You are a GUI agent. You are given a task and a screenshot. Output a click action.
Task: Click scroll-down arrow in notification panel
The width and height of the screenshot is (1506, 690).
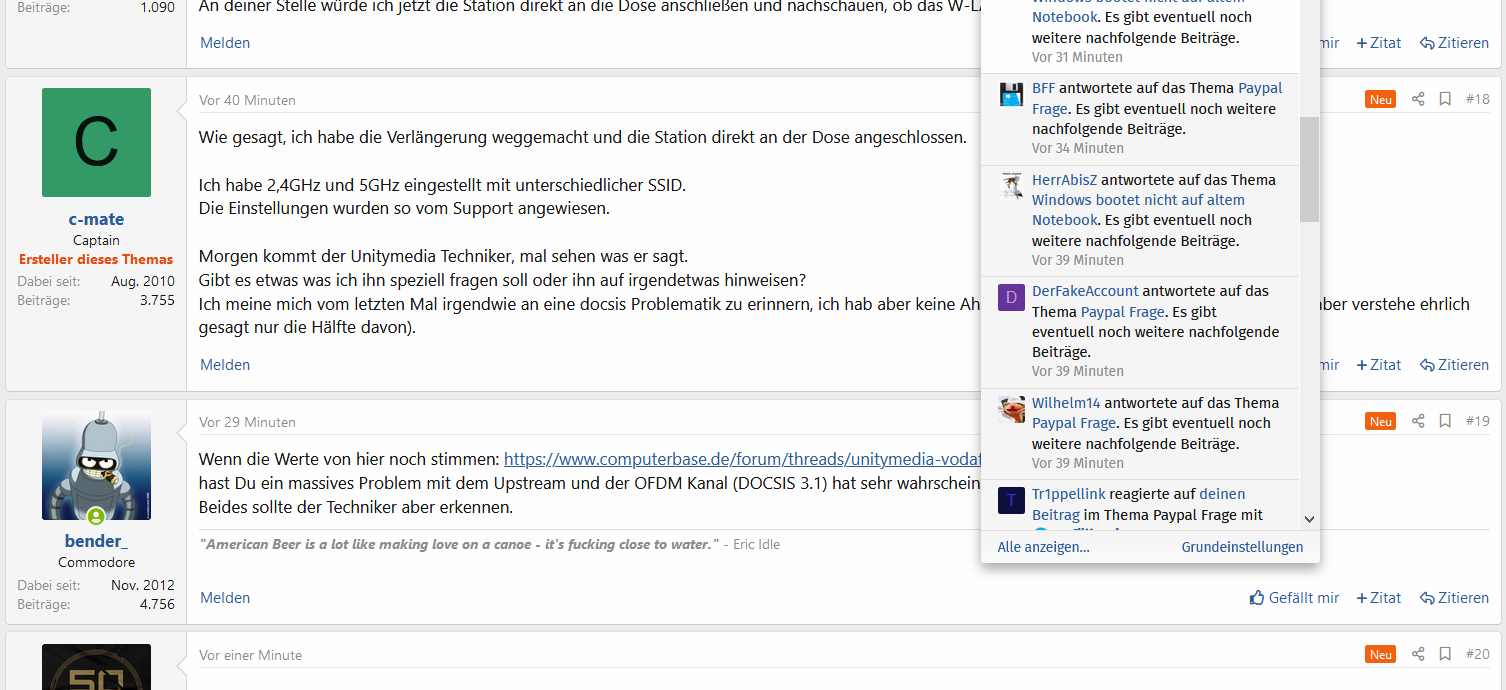coord(1309,519)
